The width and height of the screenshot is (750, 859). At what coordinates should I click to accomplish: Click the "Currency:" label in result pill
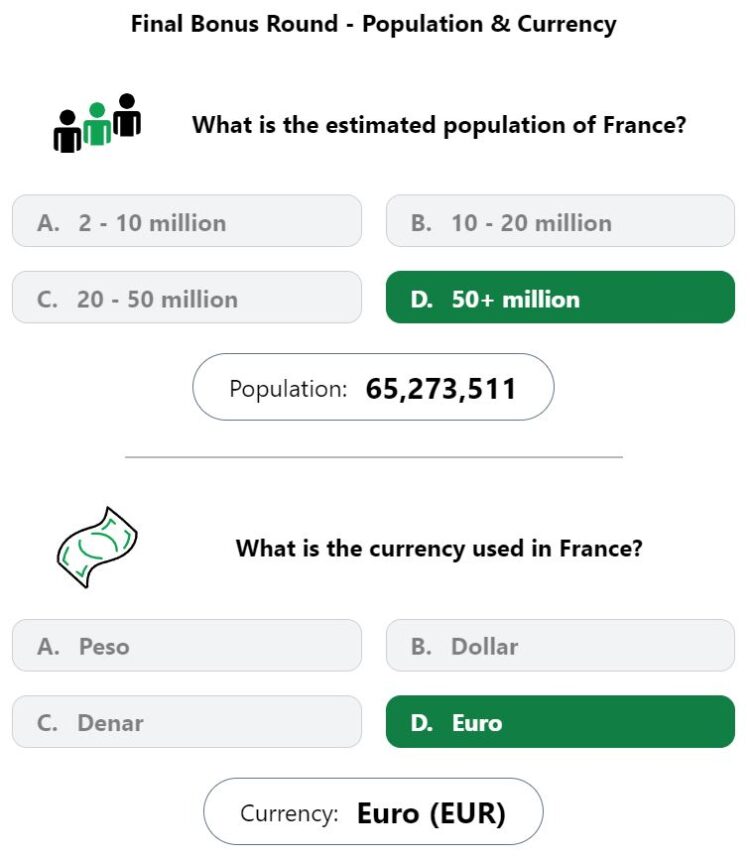pyautogui.click(x=290, y=813)
